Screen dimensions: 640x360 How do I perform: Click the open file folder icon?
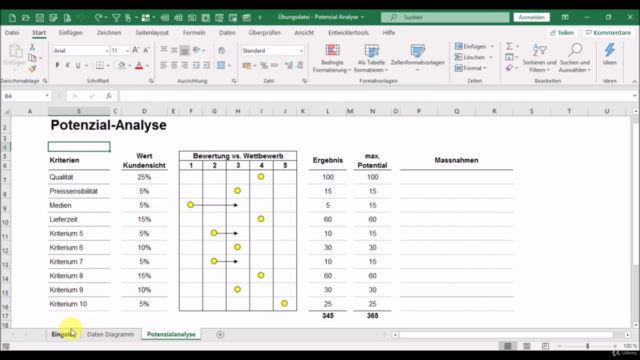[x=26, y=18]
